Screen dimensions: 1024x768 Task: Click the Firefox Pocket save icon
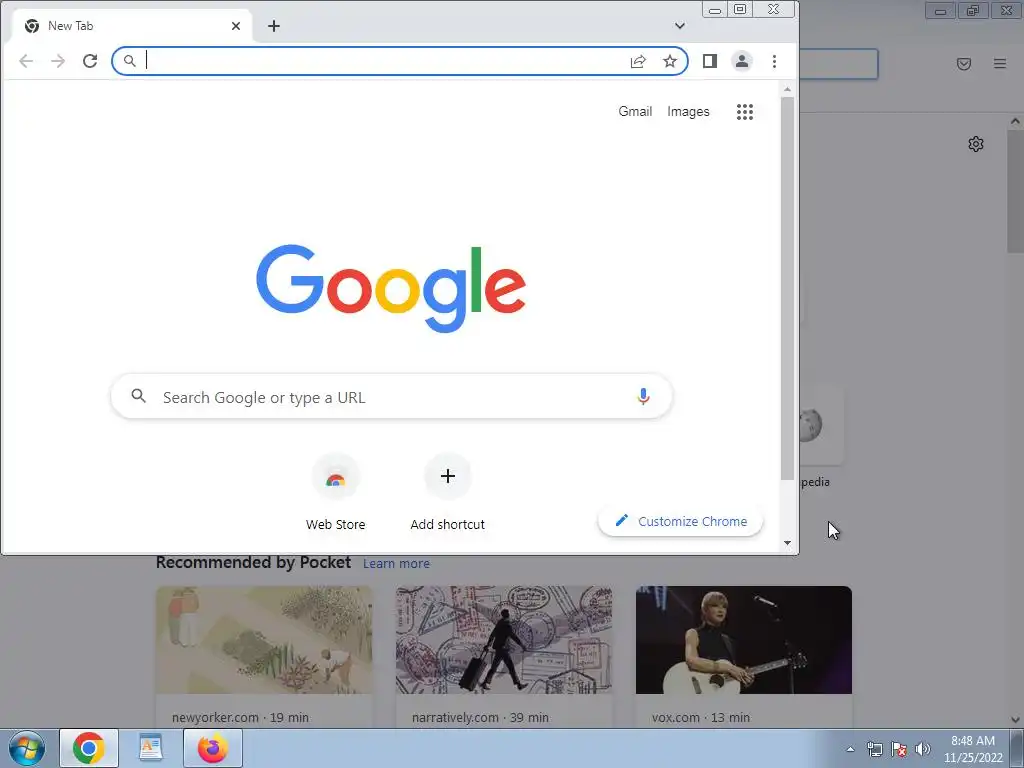coord(964,64)
